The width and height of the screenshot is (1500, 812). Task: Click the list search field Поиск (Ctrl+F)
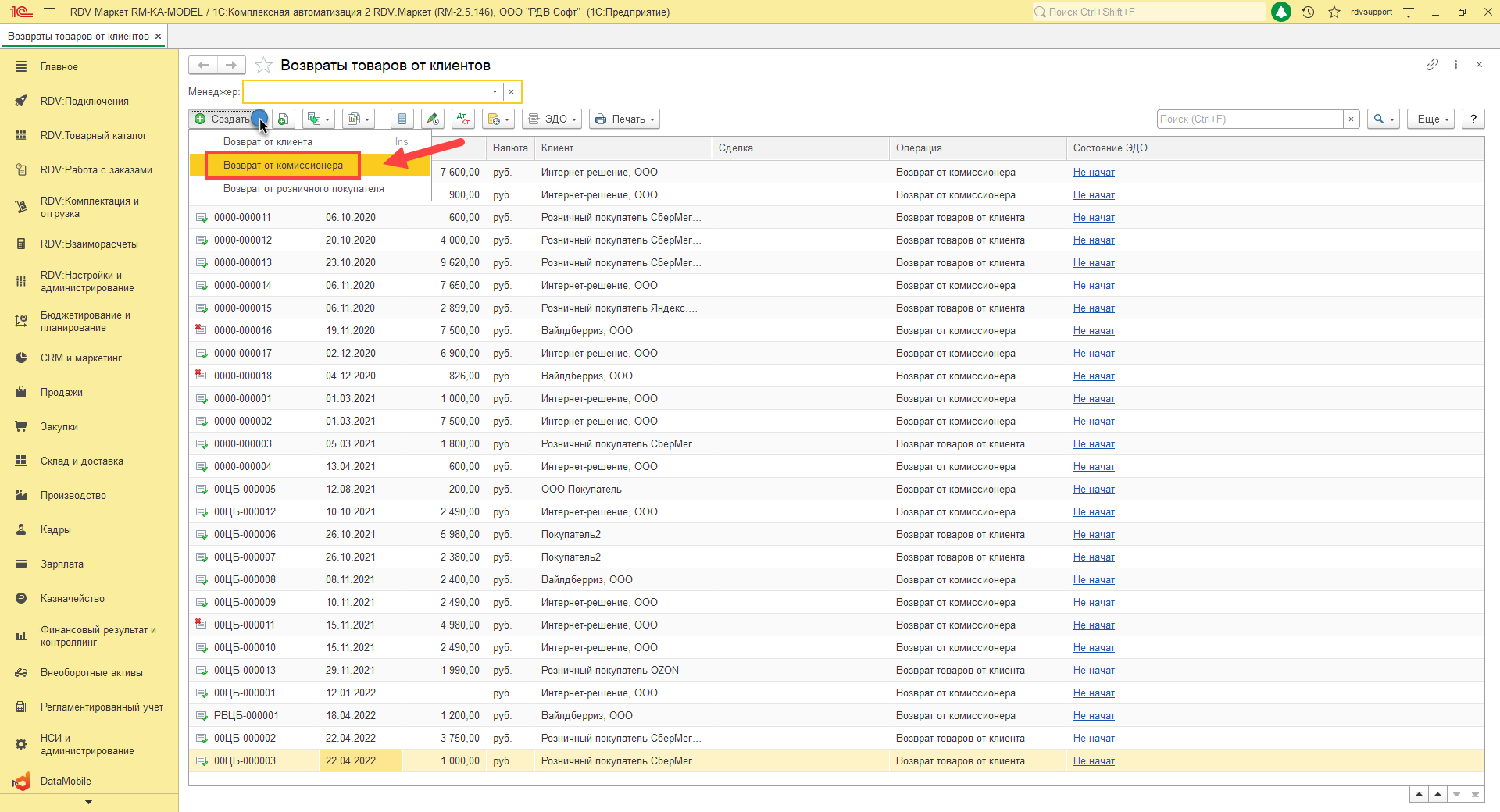[1248, 119]
